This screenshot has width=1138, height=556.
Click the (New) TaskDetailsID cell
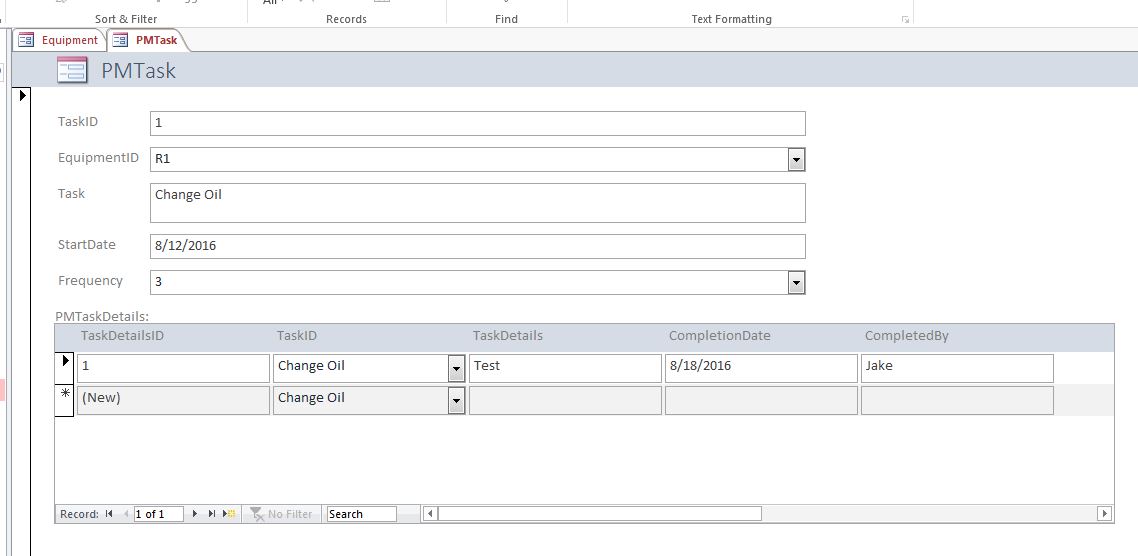(173, 400)
